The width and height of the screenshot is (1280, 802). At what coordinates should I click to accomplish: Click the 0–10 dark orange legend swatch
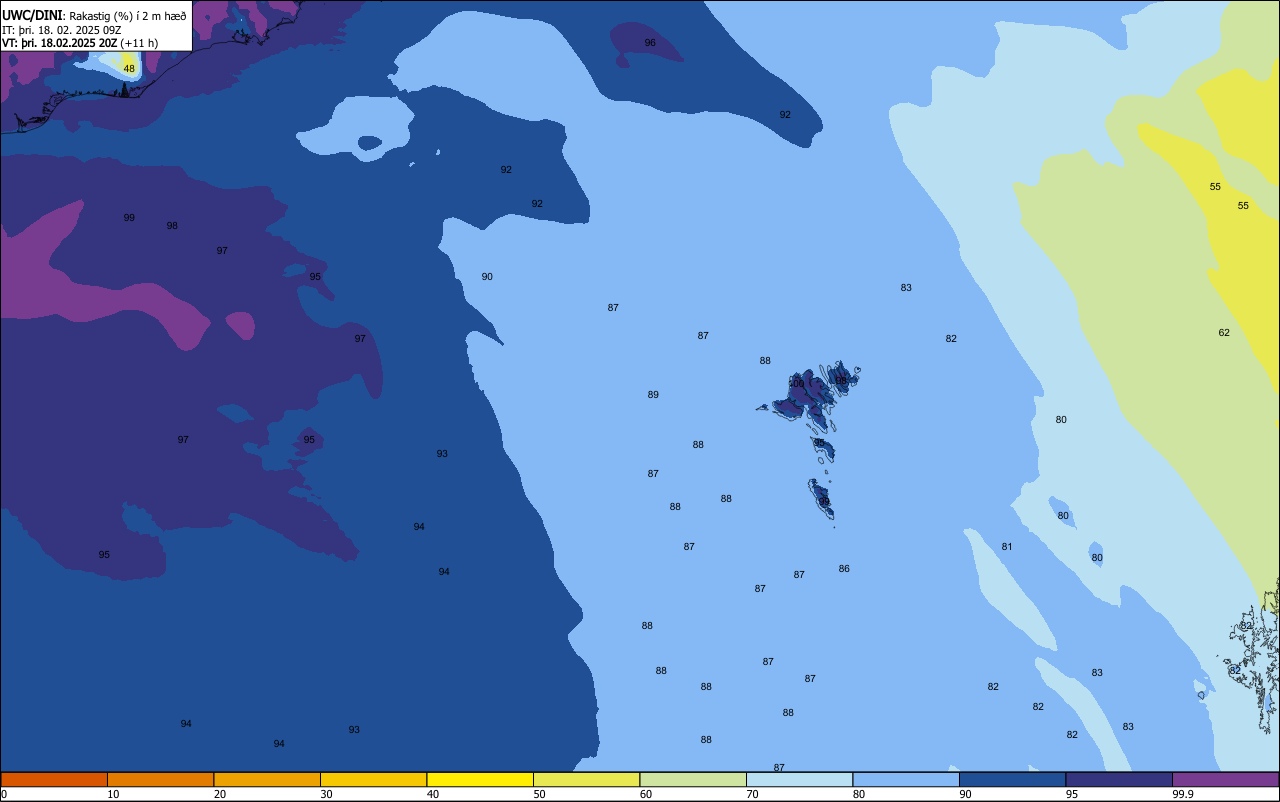click(54, 779)
